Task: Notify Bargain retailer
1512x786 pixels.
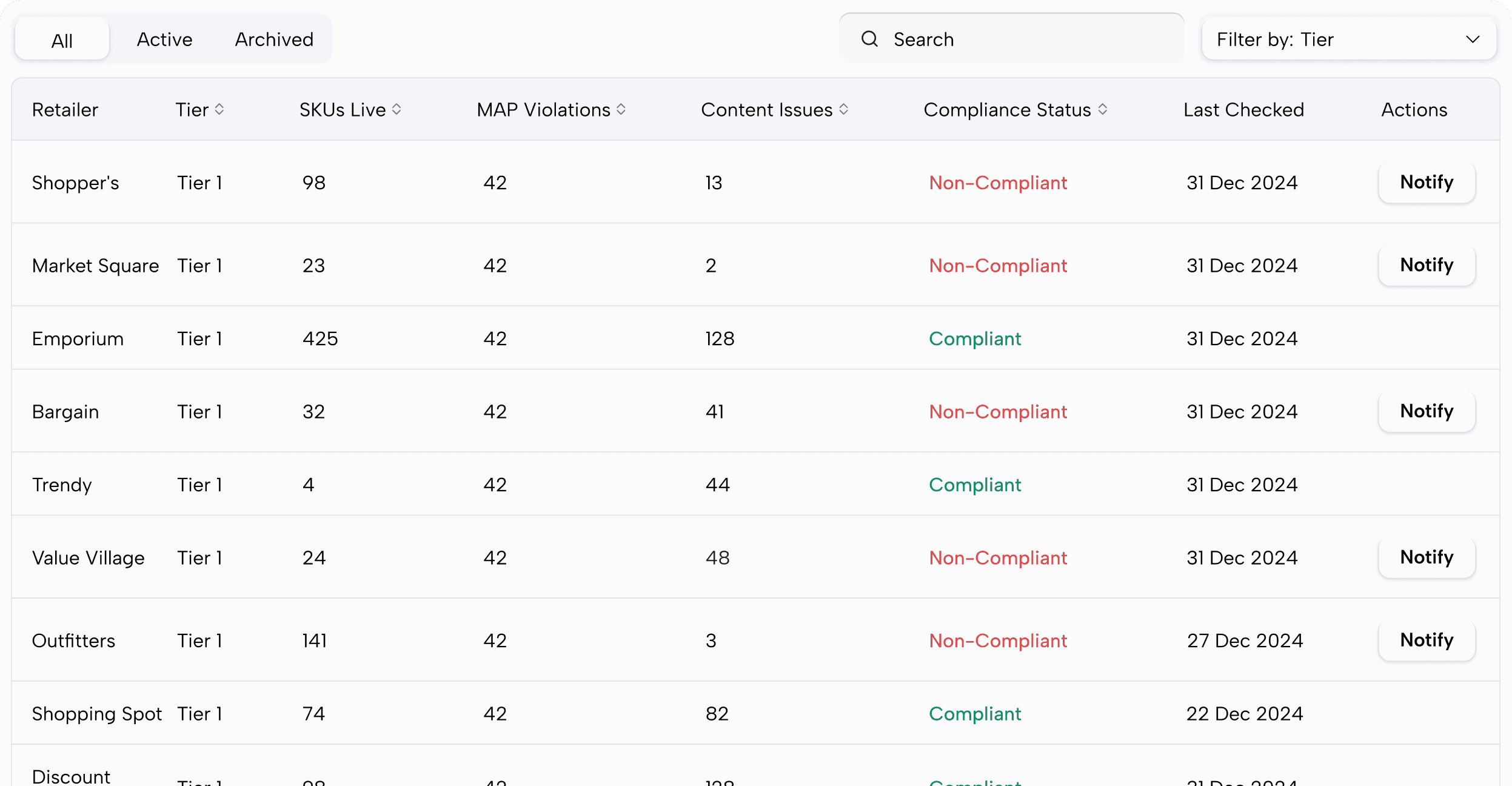Action: (1426, 411)
